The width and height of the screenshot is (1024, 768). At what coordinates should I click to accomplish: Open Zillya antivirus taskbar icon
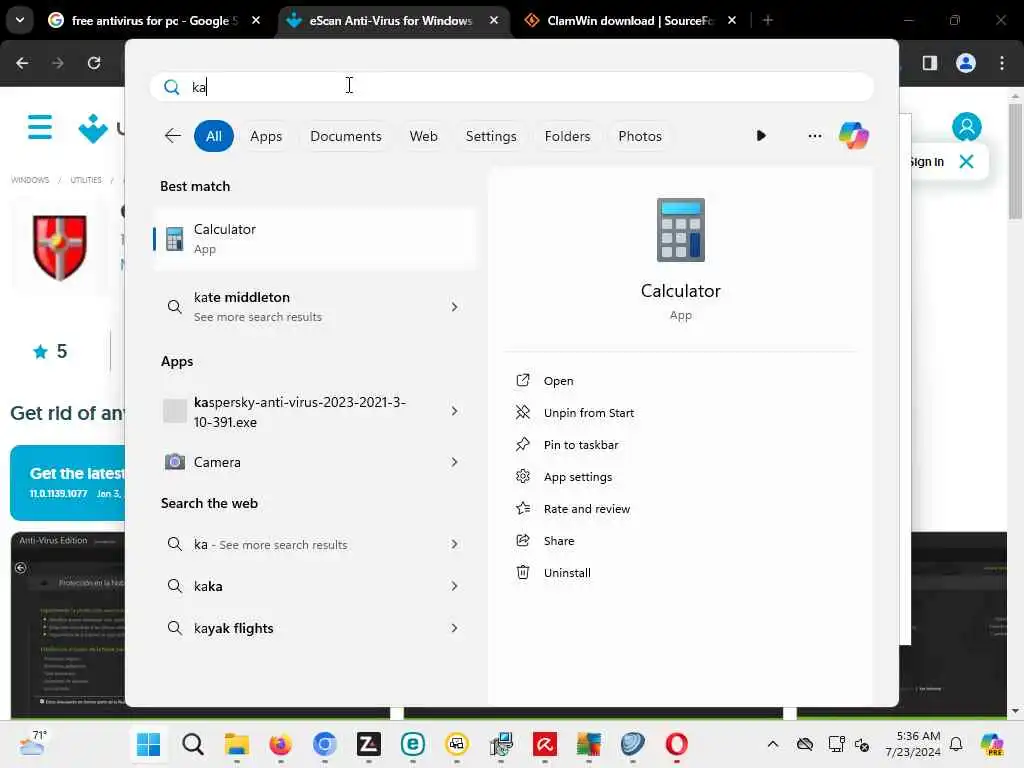click(x=368, y=744)
